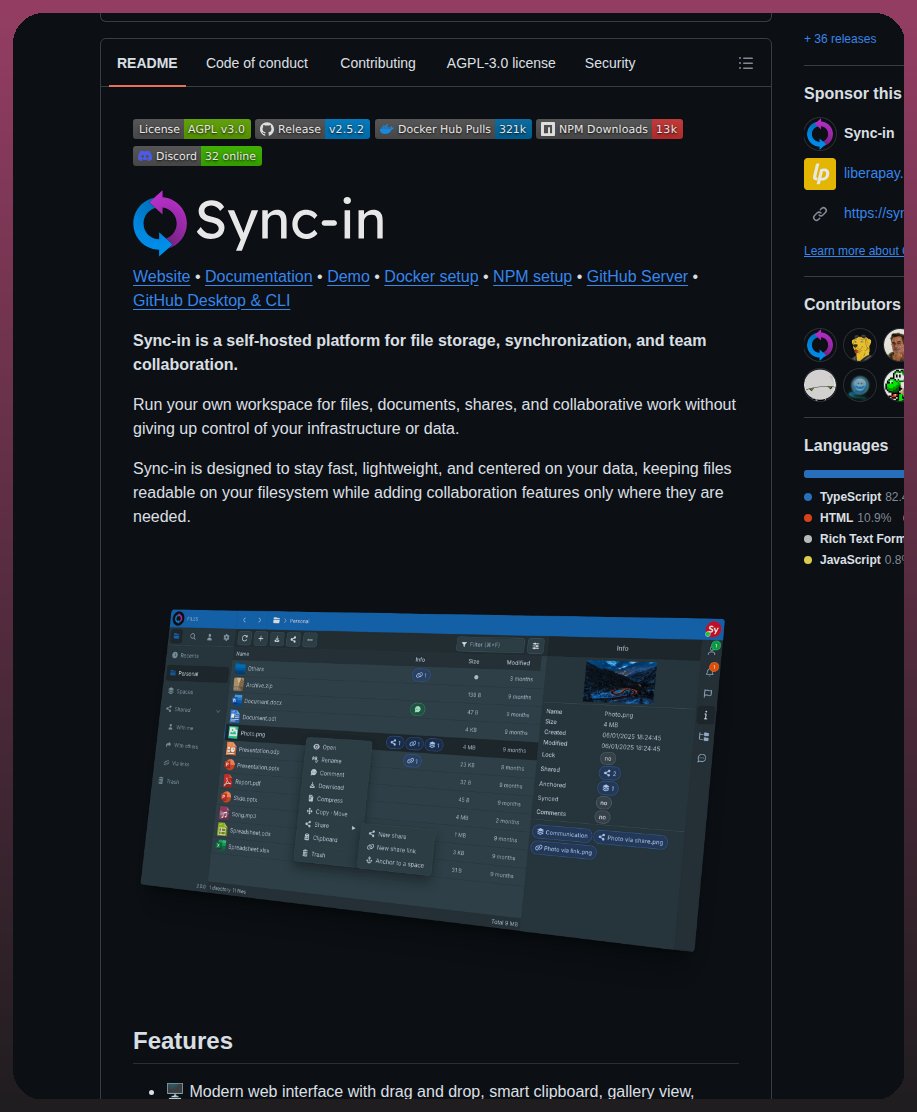Click the Discord 32 online badge
The height and width of the screenshot is (1112, 917).
197,156
